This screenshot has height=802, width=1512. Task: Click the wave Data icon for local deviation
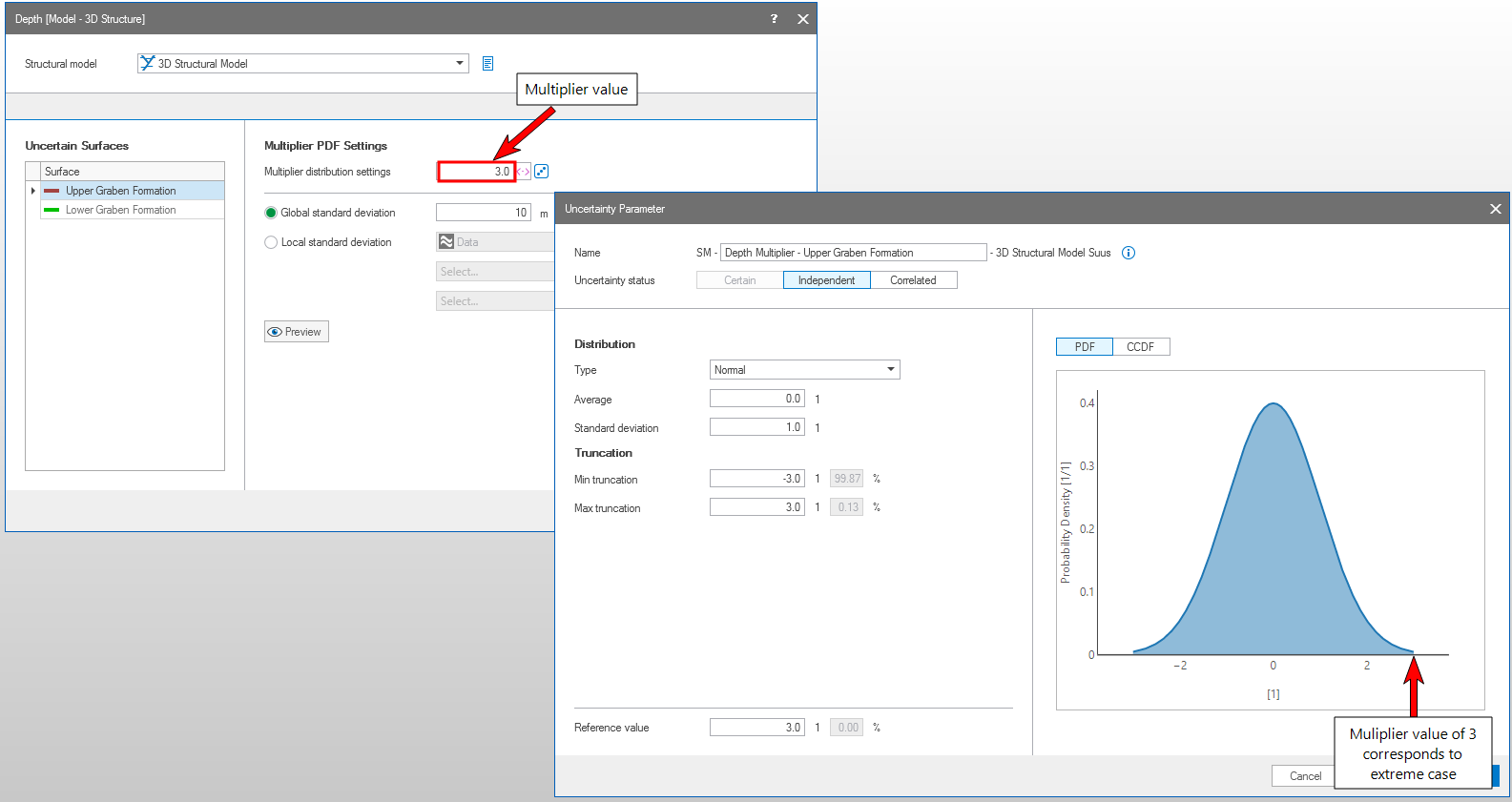pyautogui.click(x=446, y=242)
